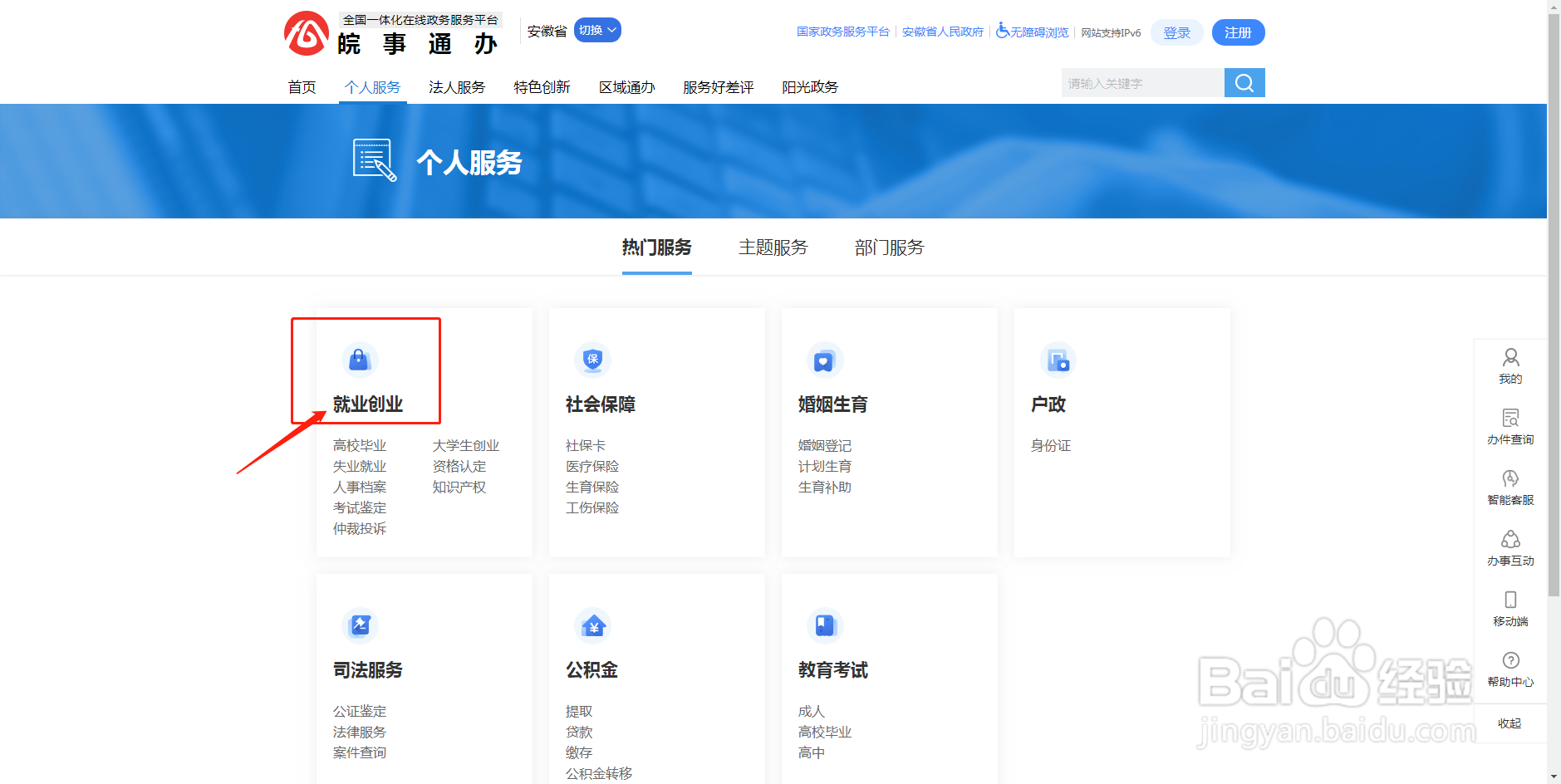Viewport: 1561px width, 784px height.
Task: Open 案件查询 link
Action: tap(360, 753)
